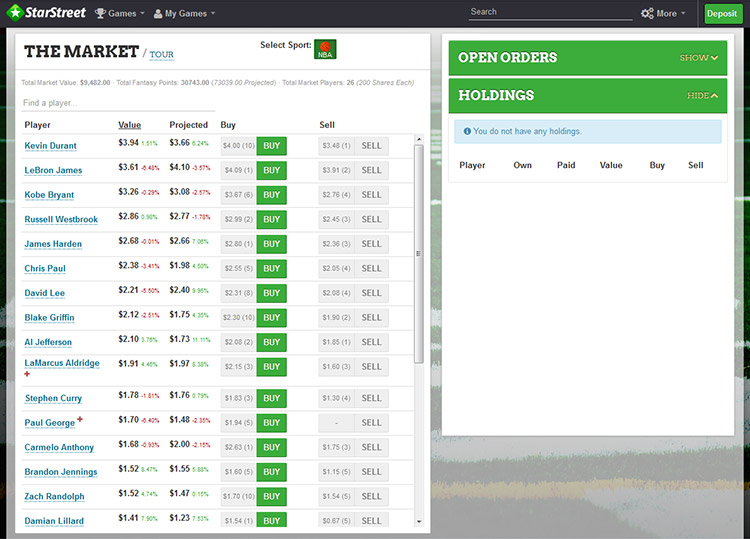This screenshot has height=539, width=750.
Task: Open the Games dropdown menu
Action: point(120,13)
